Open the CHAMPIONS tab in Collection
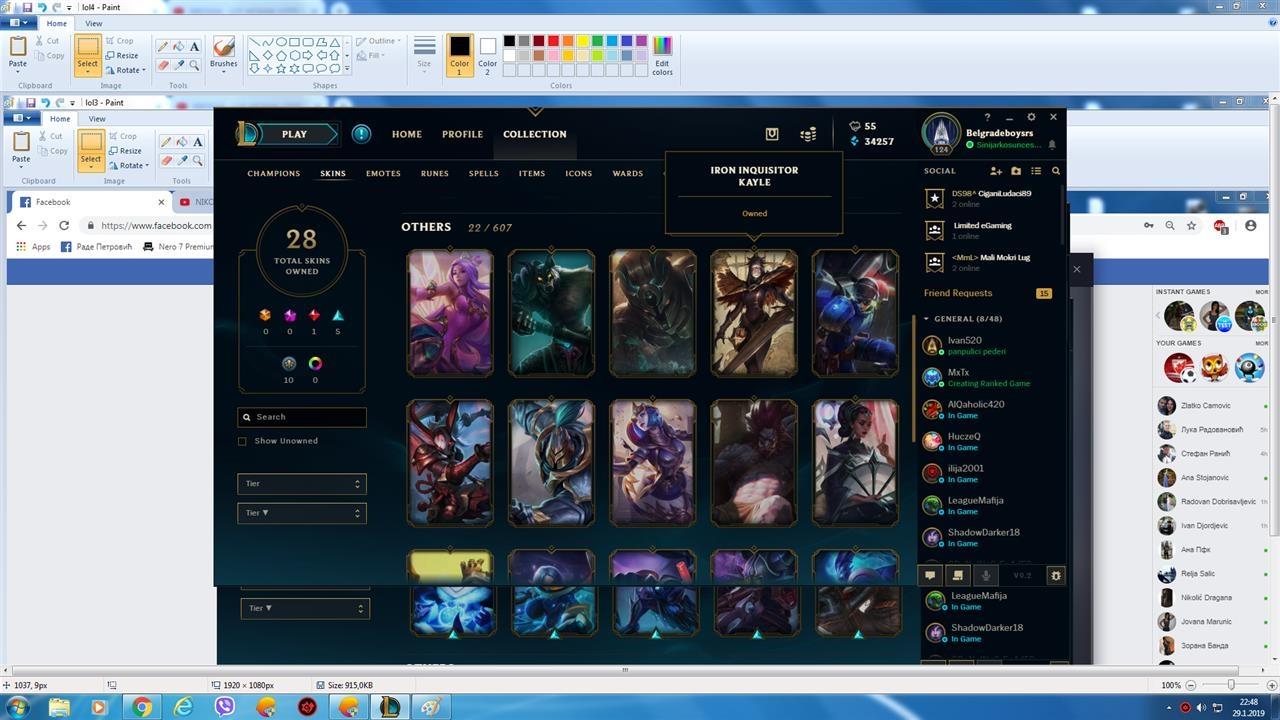This screenshot has width=1280, height=720. (274, 174)
